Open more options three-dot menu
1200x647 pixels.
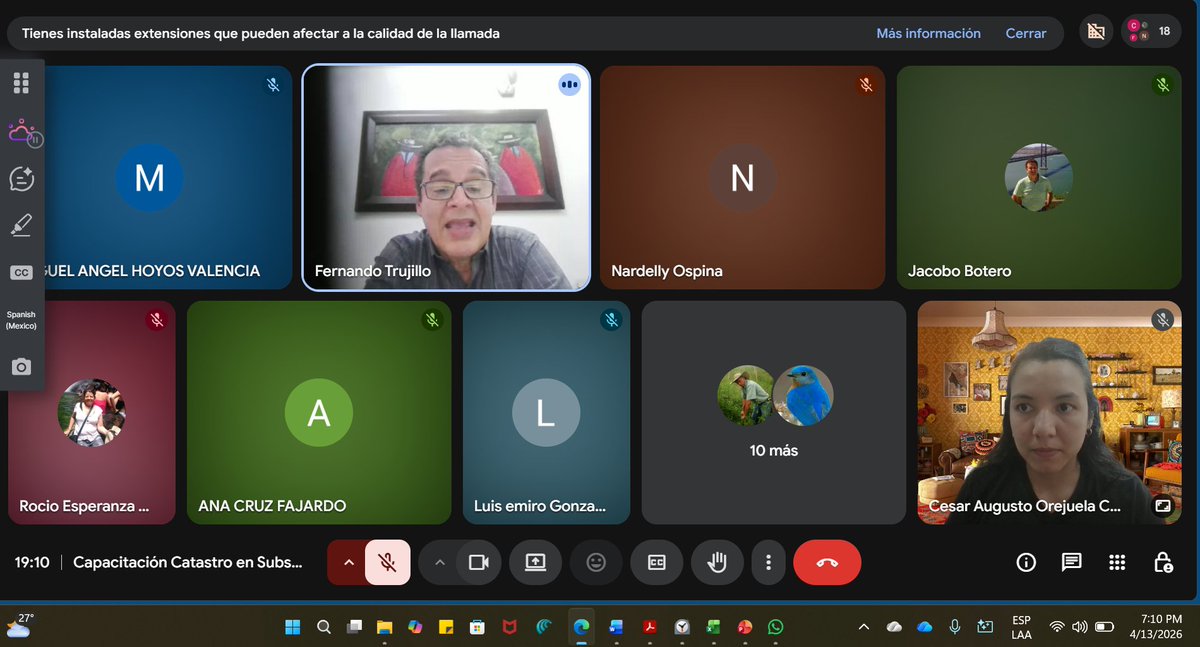point(768,562)
